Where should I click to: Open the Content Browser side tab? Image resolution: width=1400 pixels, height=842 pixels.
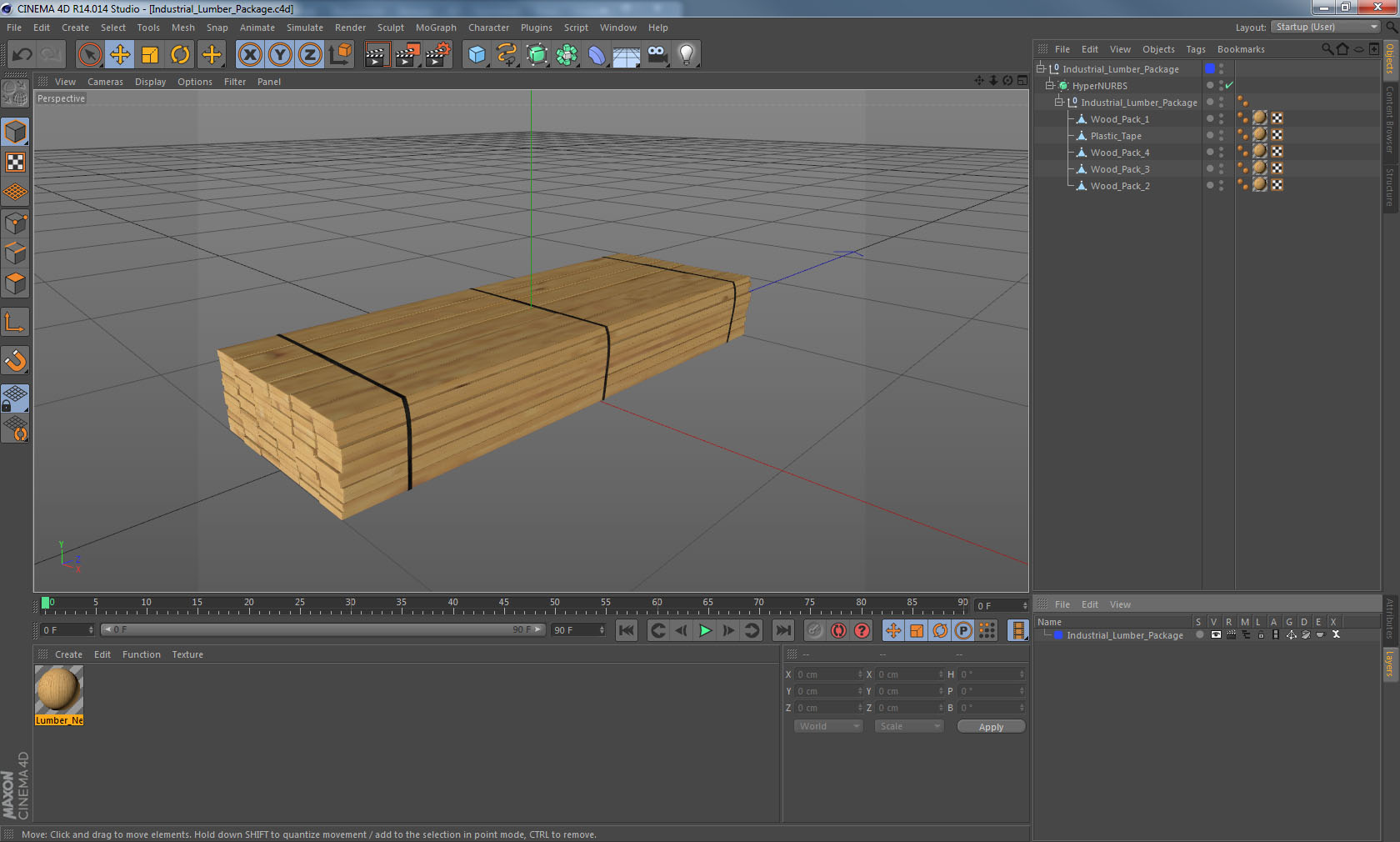coord(1390,119)
